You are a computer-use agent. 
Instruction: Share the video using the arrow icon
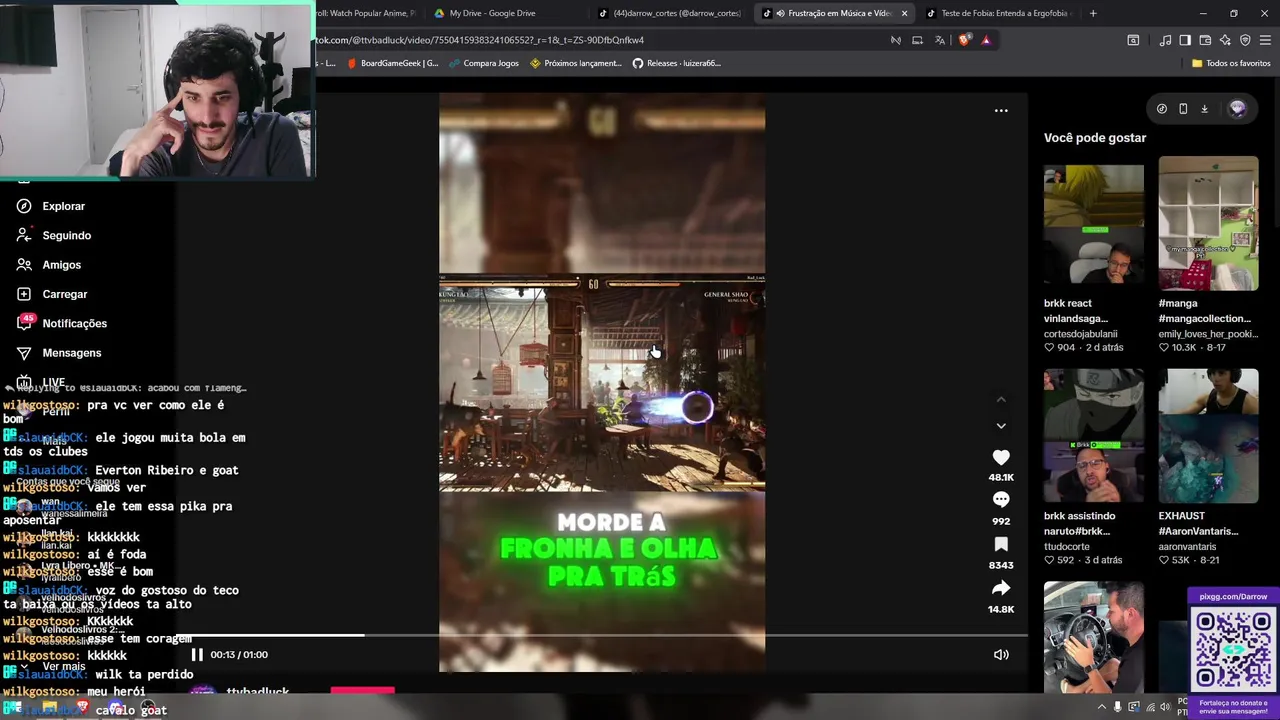1001,588
